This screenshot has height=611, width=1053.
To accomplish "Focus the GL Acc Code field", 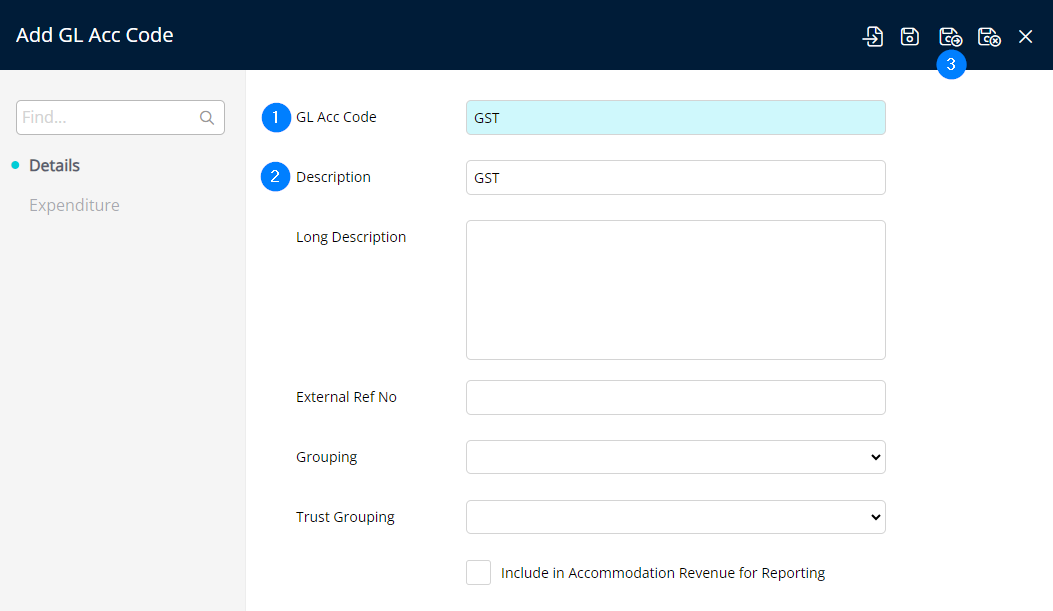I will tap(675, 118).
